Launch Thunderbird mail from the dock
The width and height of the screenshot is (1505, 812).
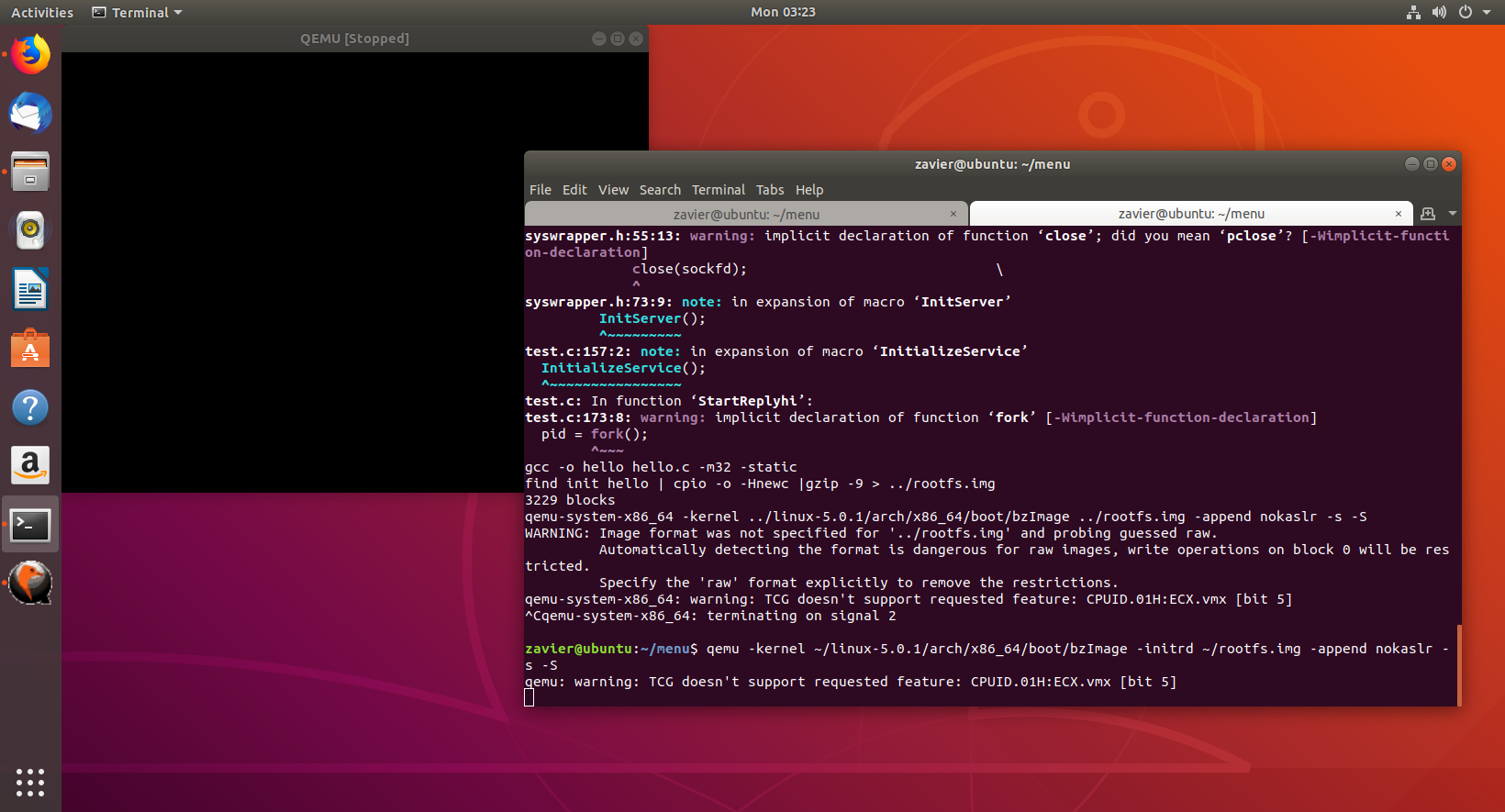30,114
